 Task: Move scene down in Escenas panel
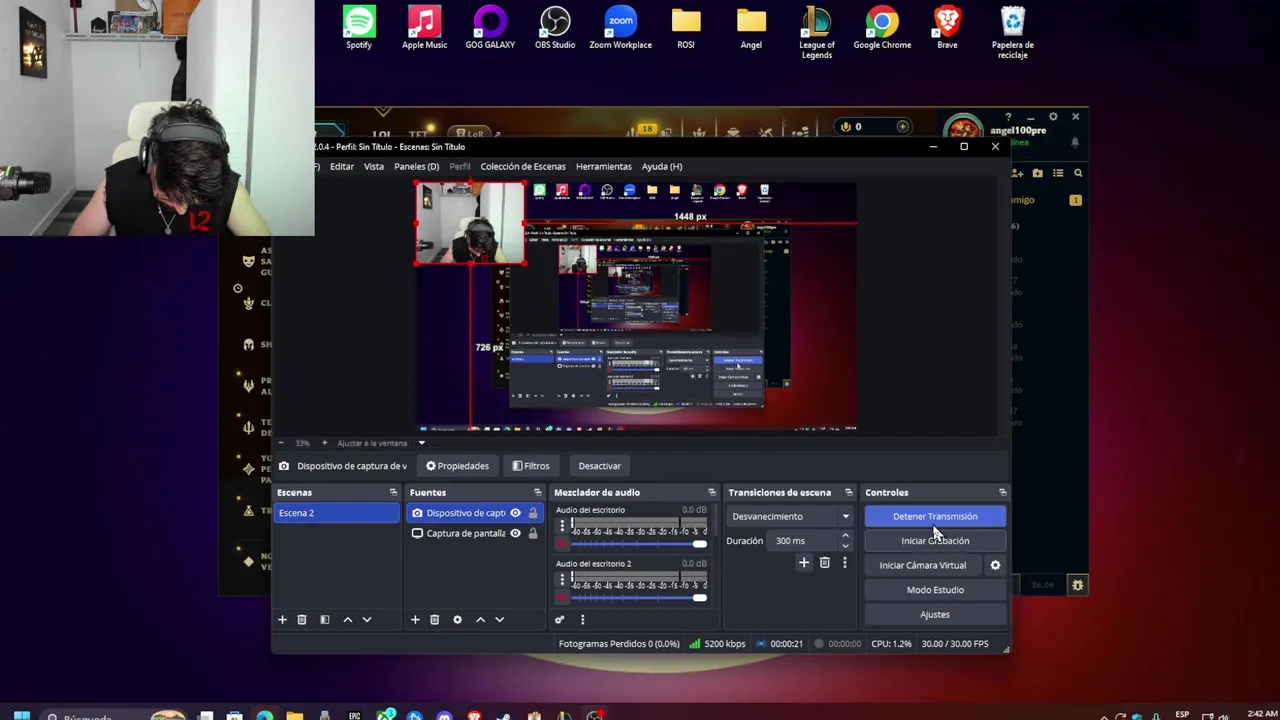coord(367,620)
